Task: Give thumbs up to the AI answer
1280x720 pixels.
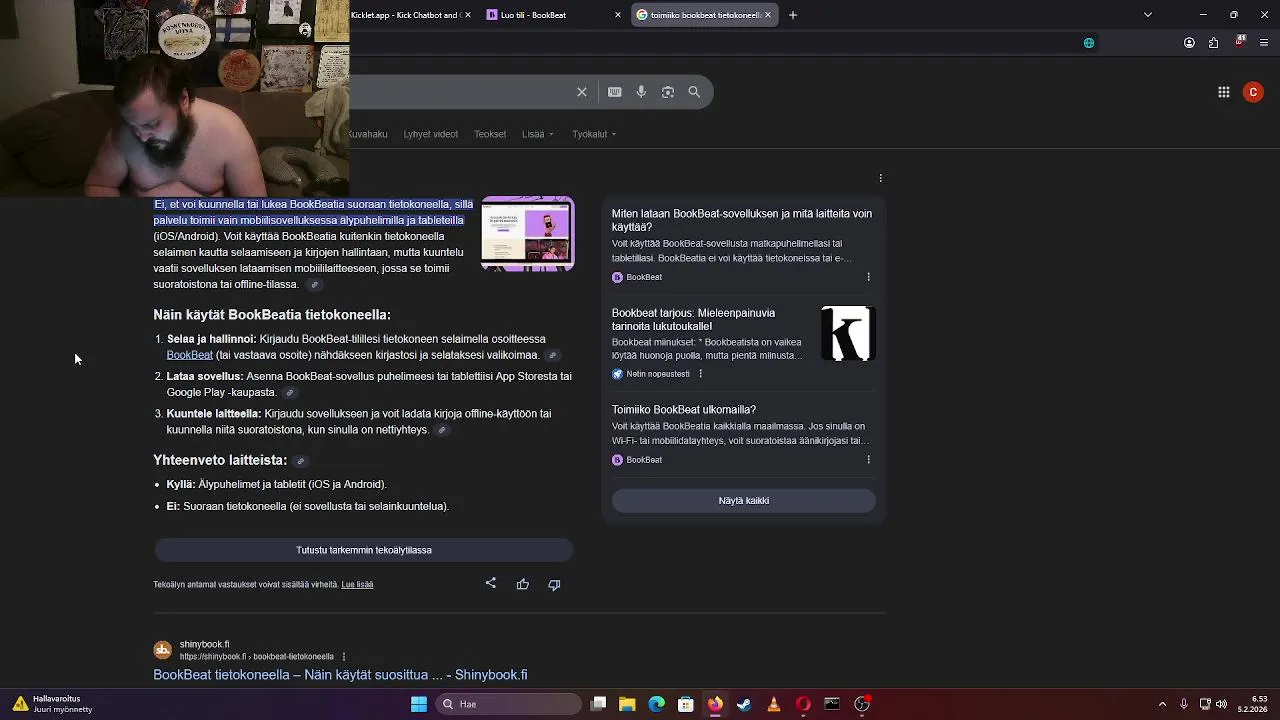Action: tap(523, 584)
